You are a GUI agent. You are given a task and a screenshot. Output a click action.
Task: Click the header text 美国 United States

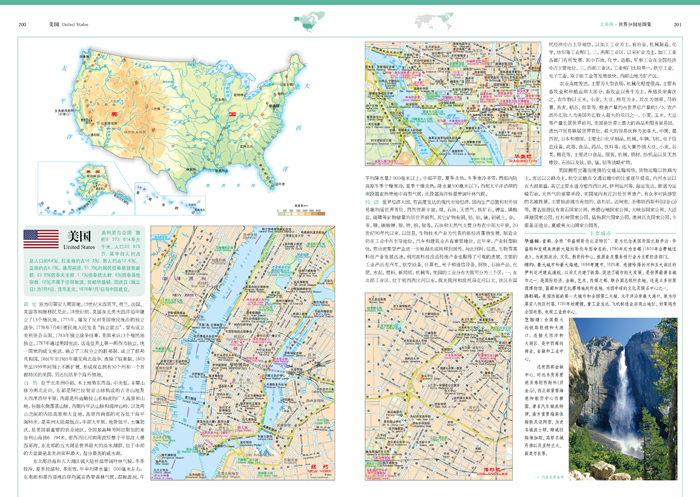68,22
